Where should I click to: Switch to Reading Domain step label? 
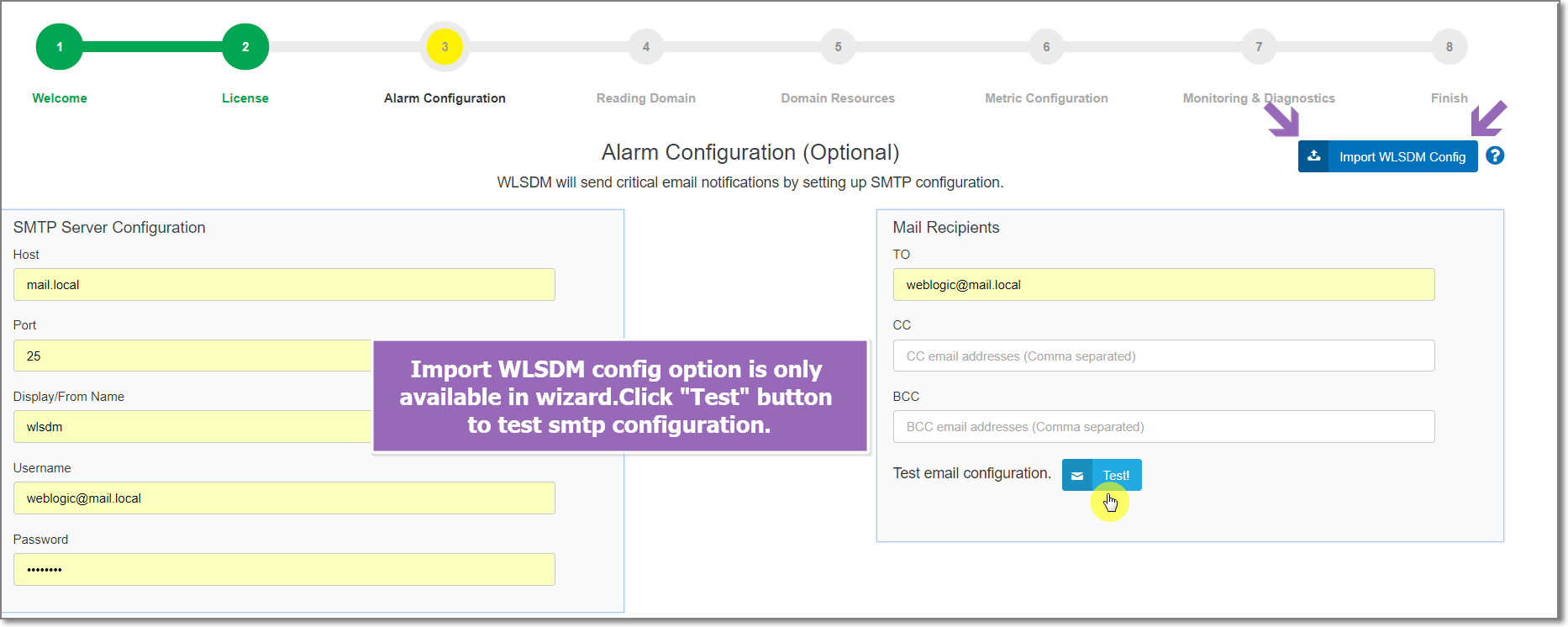click(x=646, y=98)
